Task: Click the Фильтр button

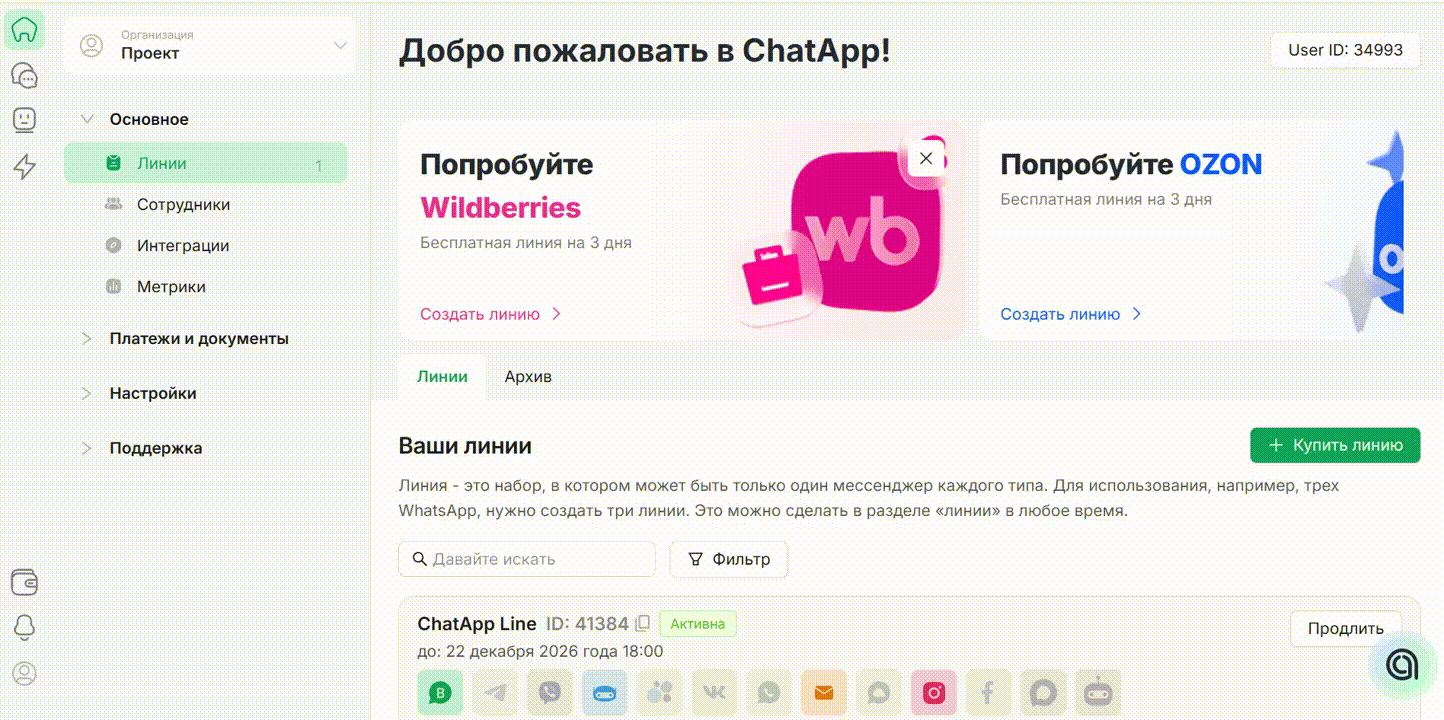Action: pyautogui.click(x=728, y=559)
